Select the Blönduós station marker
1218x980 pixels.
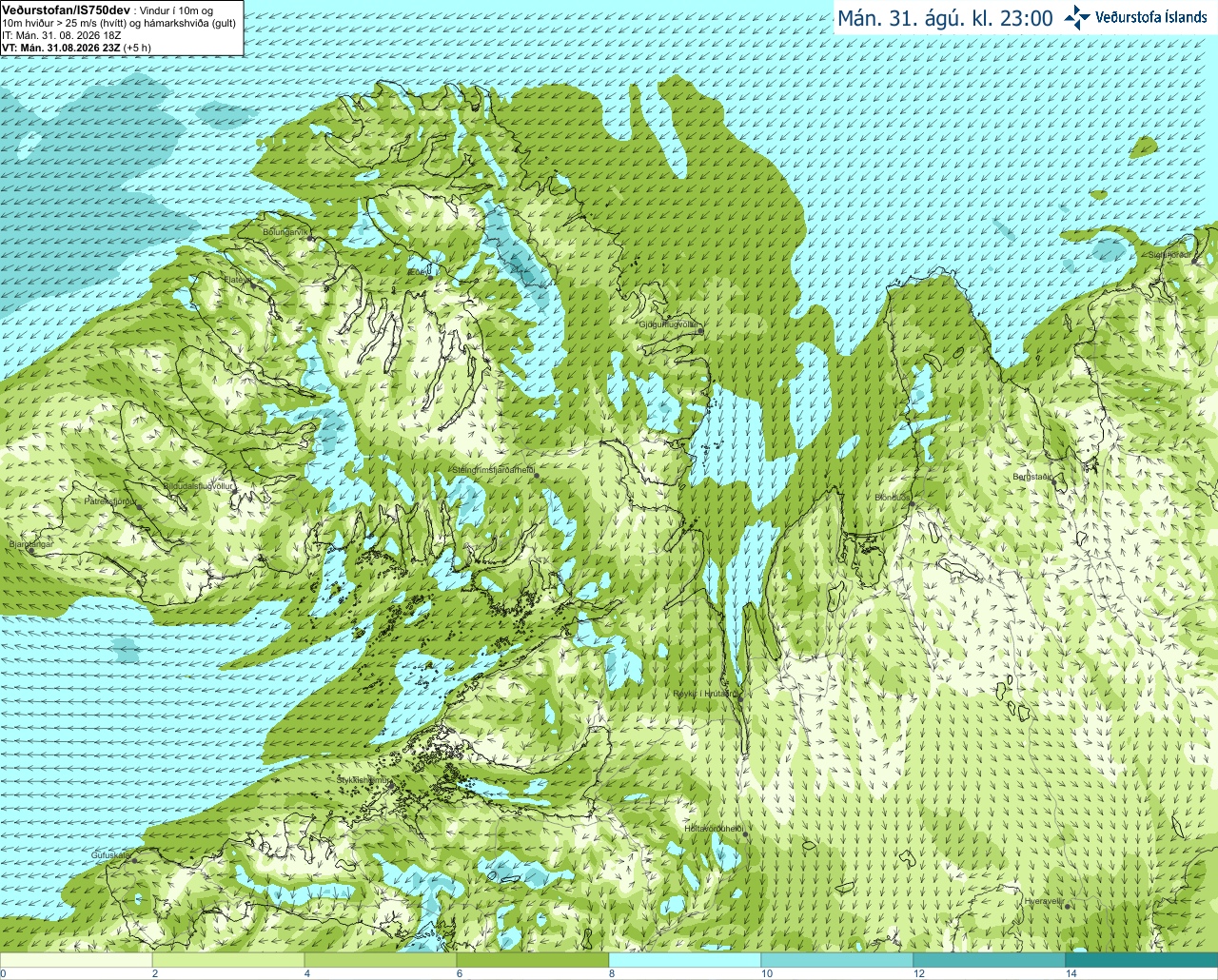click(x=911, y=502)
